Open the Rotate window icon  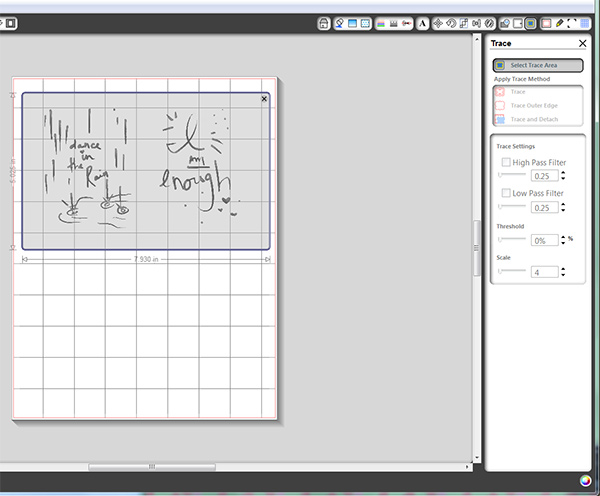451,24
